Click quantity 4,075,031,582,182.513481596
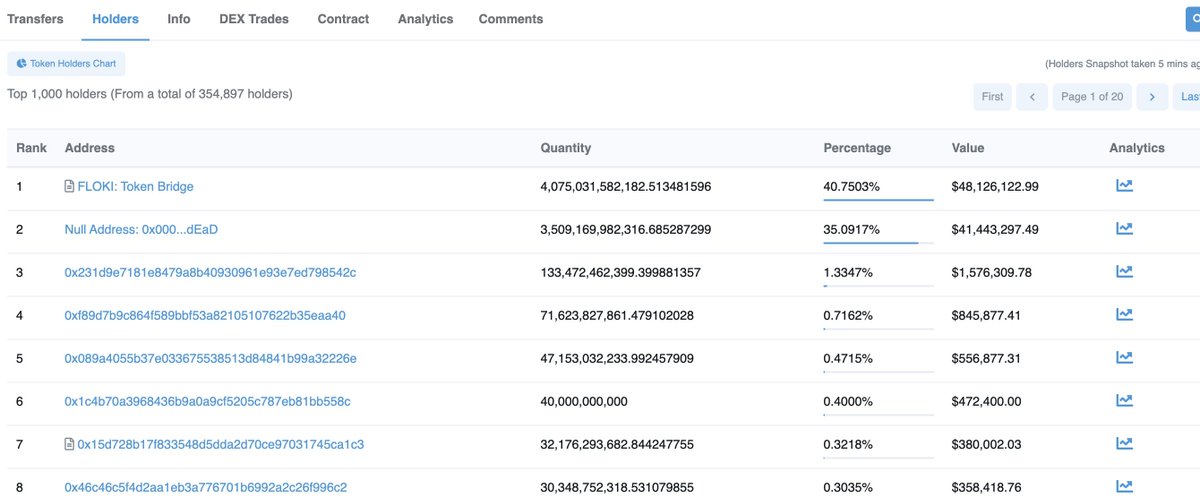 pyautogui.click(x=626, y=186)
